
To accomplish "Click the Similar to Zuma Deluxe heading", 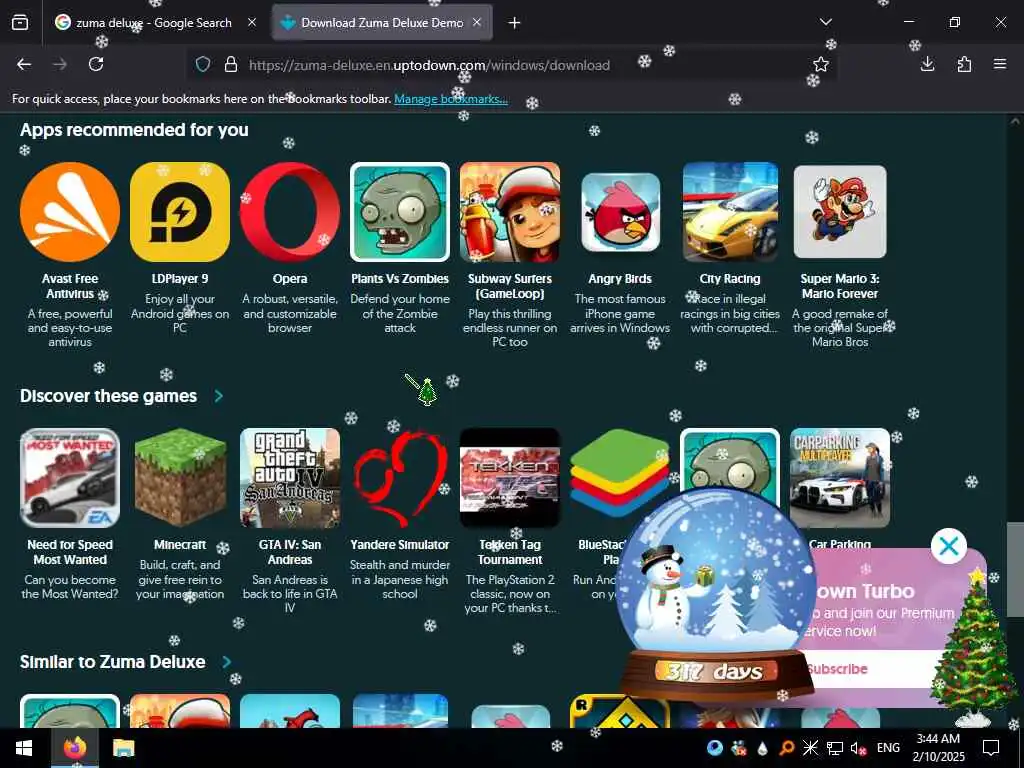I will 113,662.
